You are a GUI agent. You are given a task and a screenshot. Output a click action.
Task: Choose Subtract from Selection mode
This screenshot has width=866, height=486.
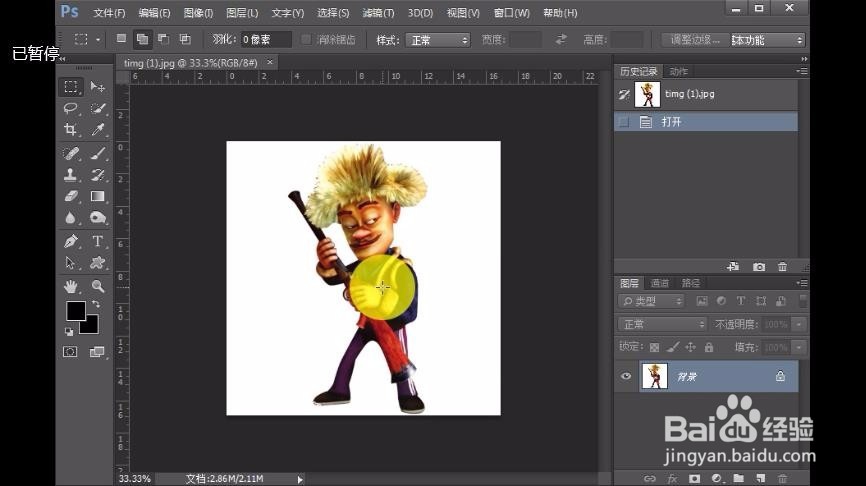163,39
